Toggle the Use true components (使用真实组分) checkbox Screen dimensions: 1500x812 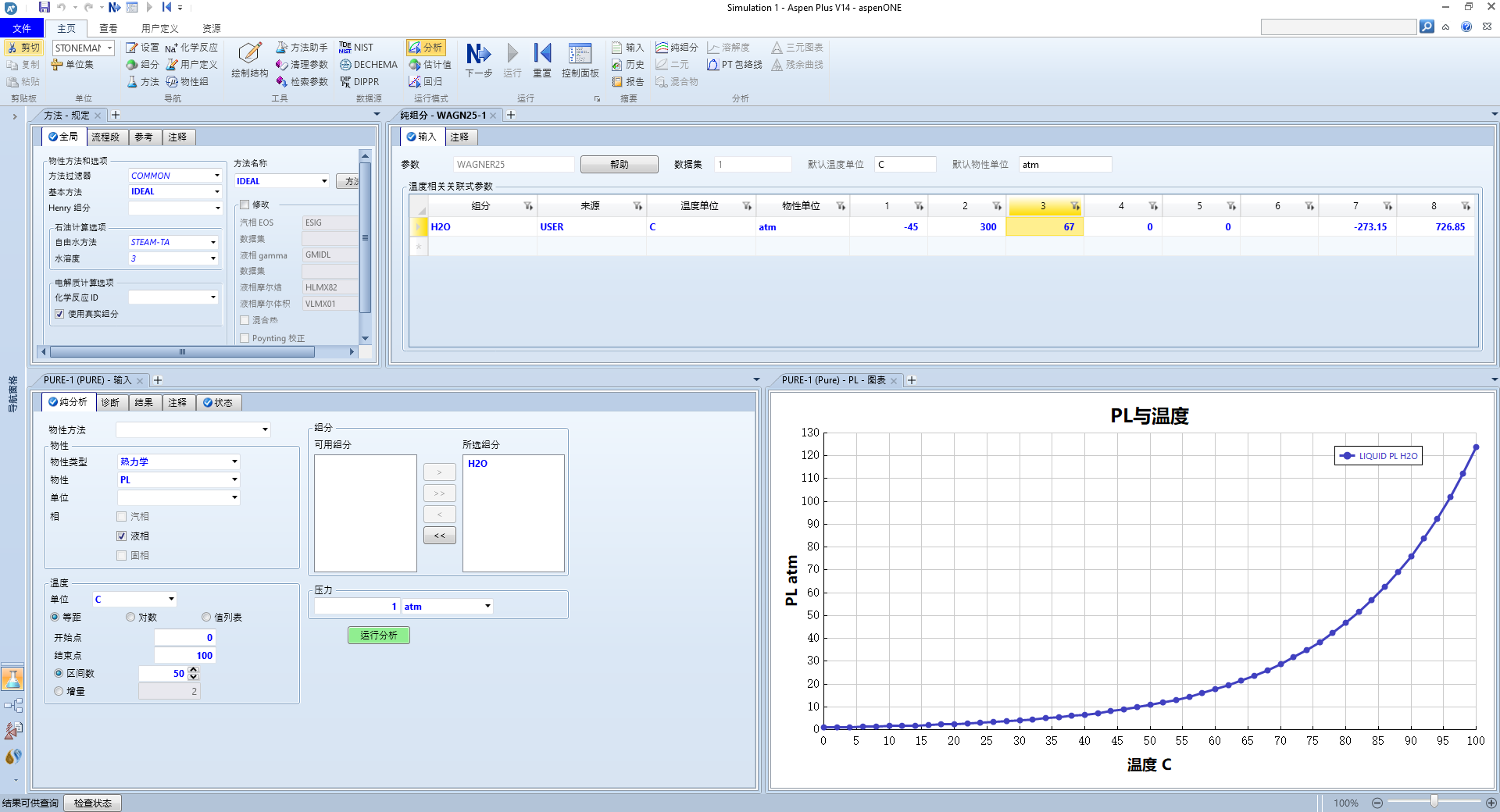(x=59, y=314)
